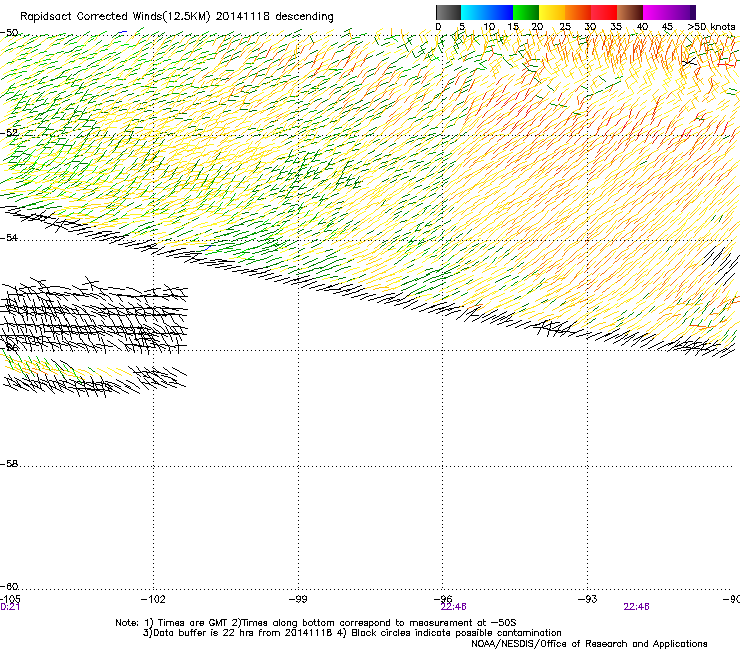Click the 22:46 time label right of longitude -93
This screenshot has width=740, height=650.
636,607
